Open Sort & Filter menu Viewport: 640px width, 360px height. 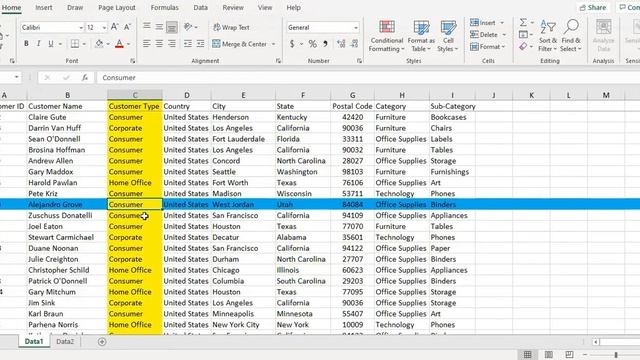(x=548, y=36)
